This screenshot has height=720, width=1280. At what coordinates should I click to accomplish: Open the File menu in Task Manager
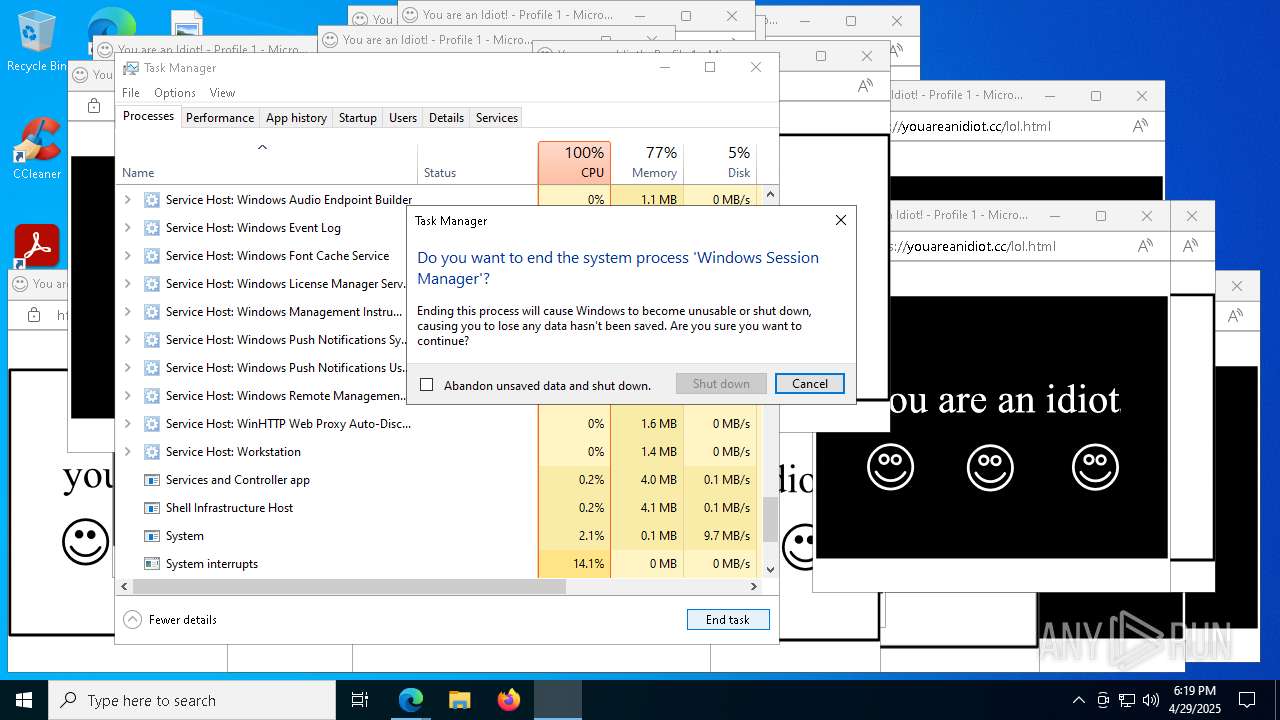pos(131,93)
